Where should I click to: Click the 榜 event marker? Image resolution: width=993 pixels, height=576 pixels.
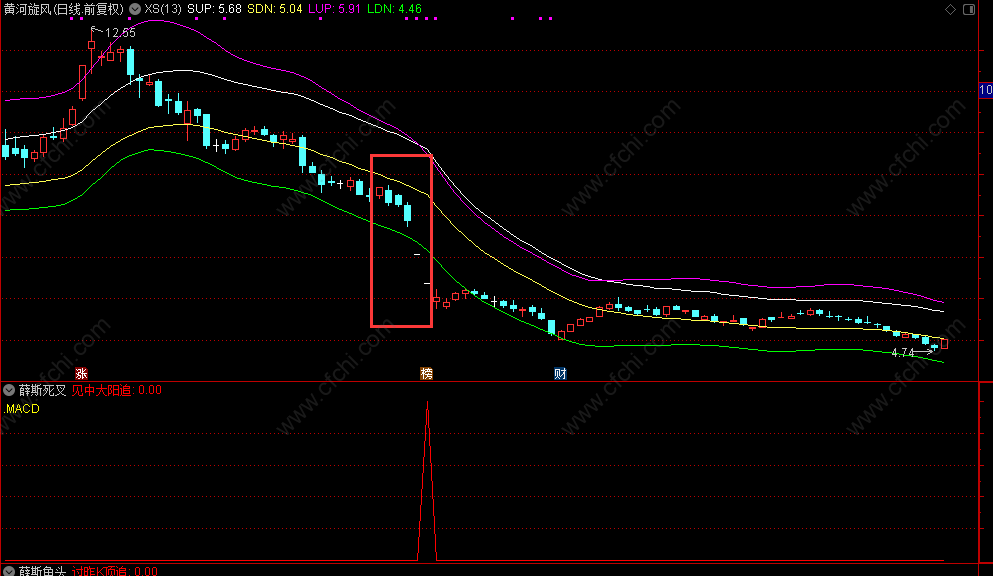coord(427,373)
